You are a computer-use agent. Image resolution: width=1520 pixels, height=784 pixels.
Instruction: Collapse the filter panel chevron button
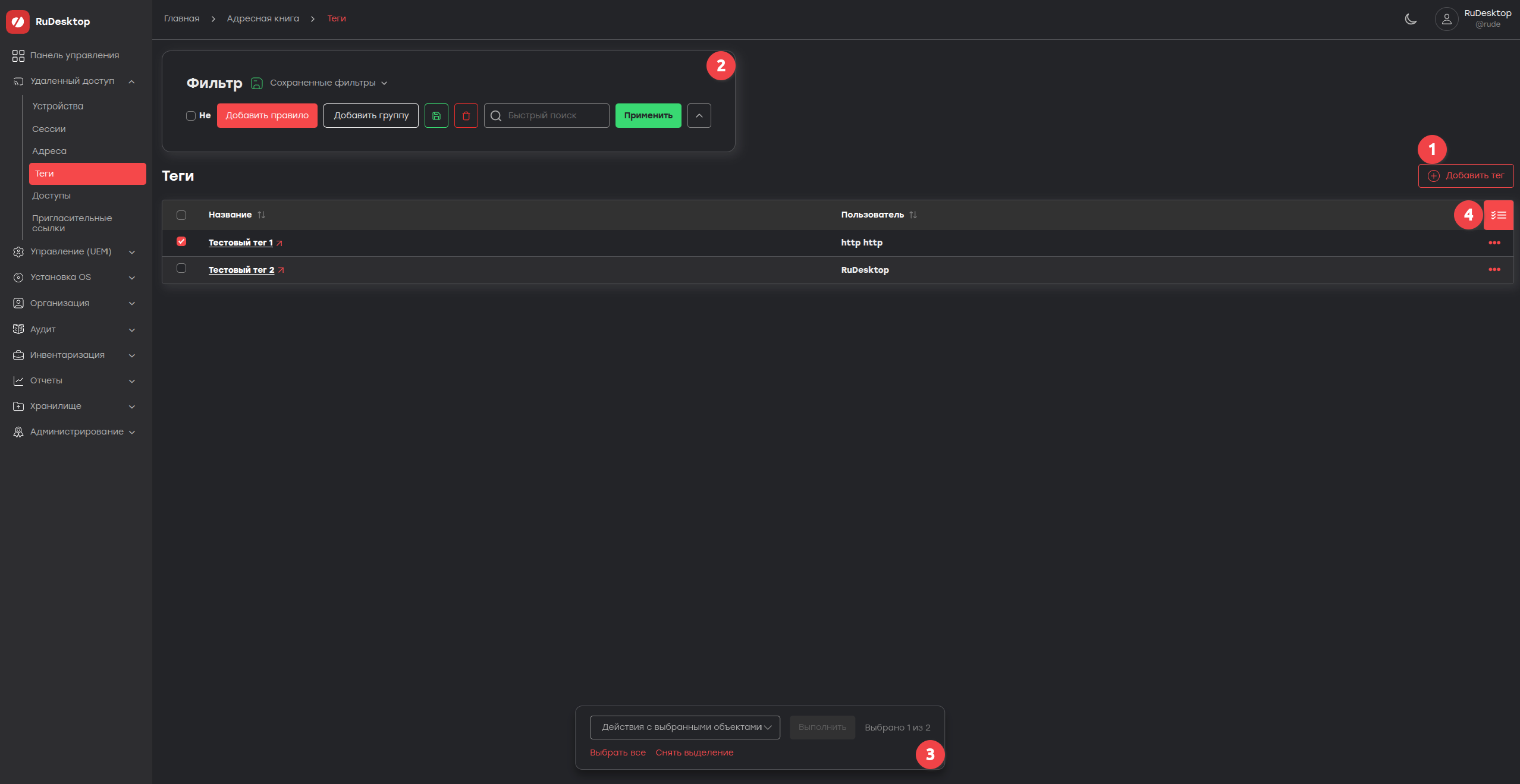click(x=699, y=115)
